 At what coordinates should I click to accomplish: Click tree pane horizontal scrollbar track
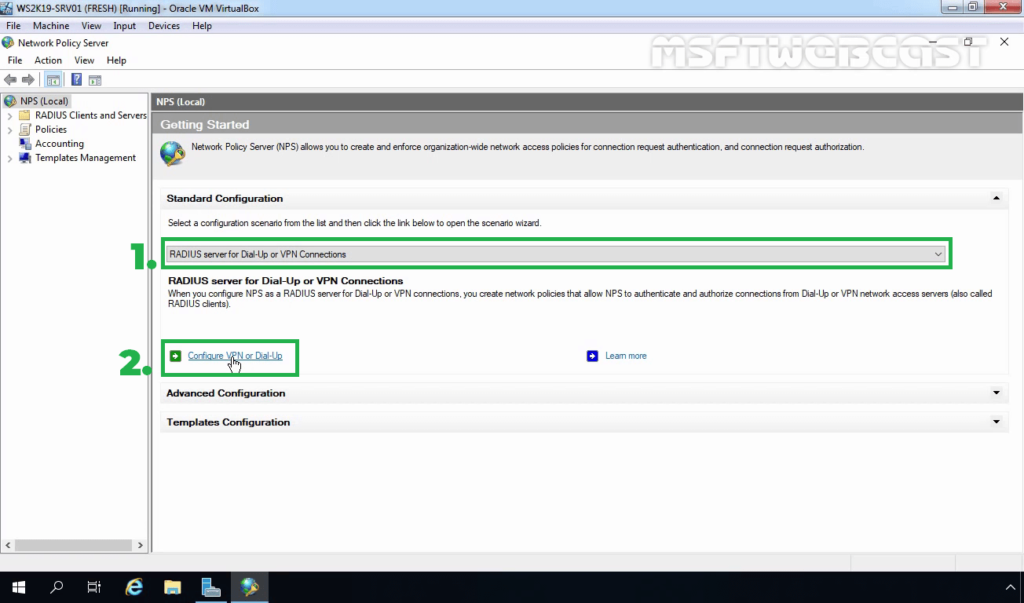click(x=74, y=545)
